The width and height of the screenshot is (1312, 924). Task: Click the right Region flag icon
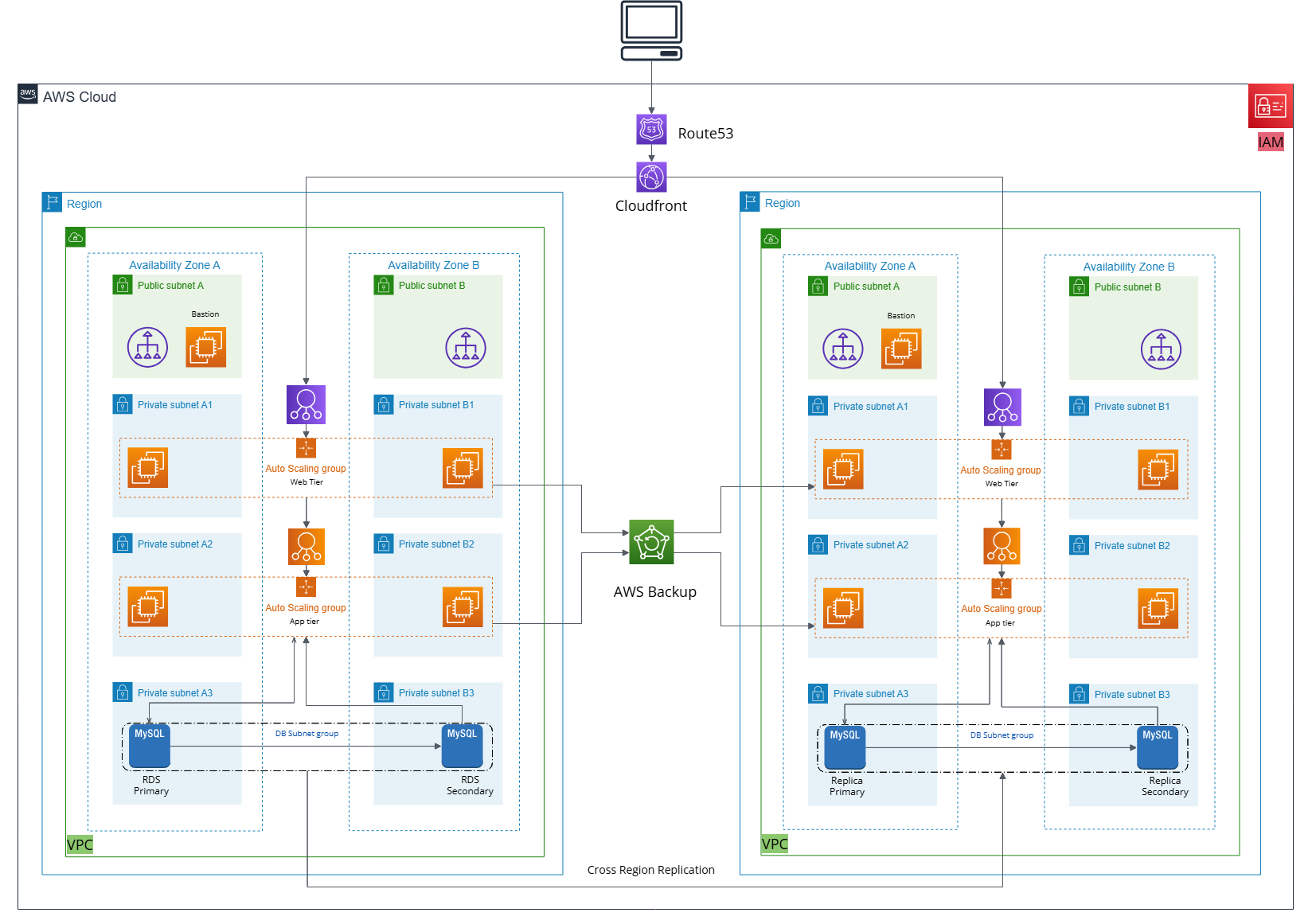tap(750, 201)
